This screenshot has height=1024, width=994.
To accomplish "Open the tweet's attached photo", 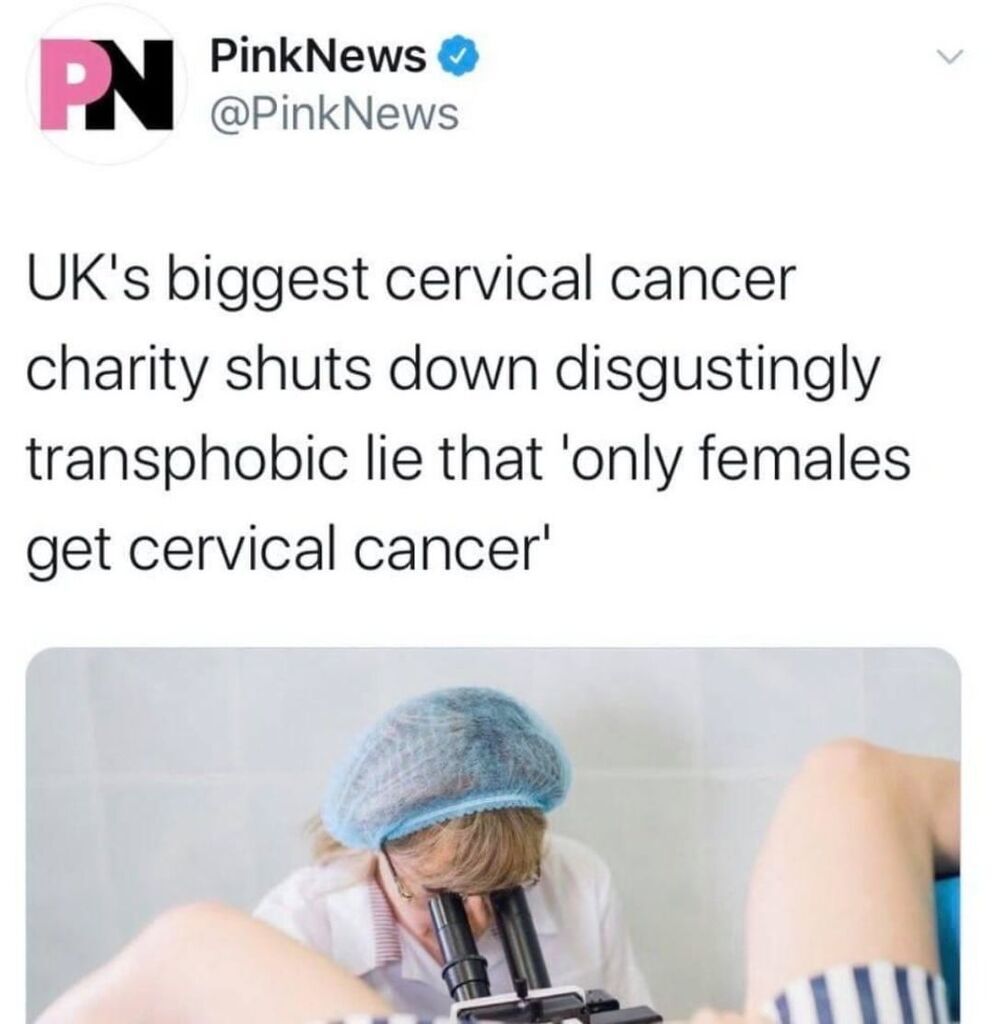I will point(493,835).
